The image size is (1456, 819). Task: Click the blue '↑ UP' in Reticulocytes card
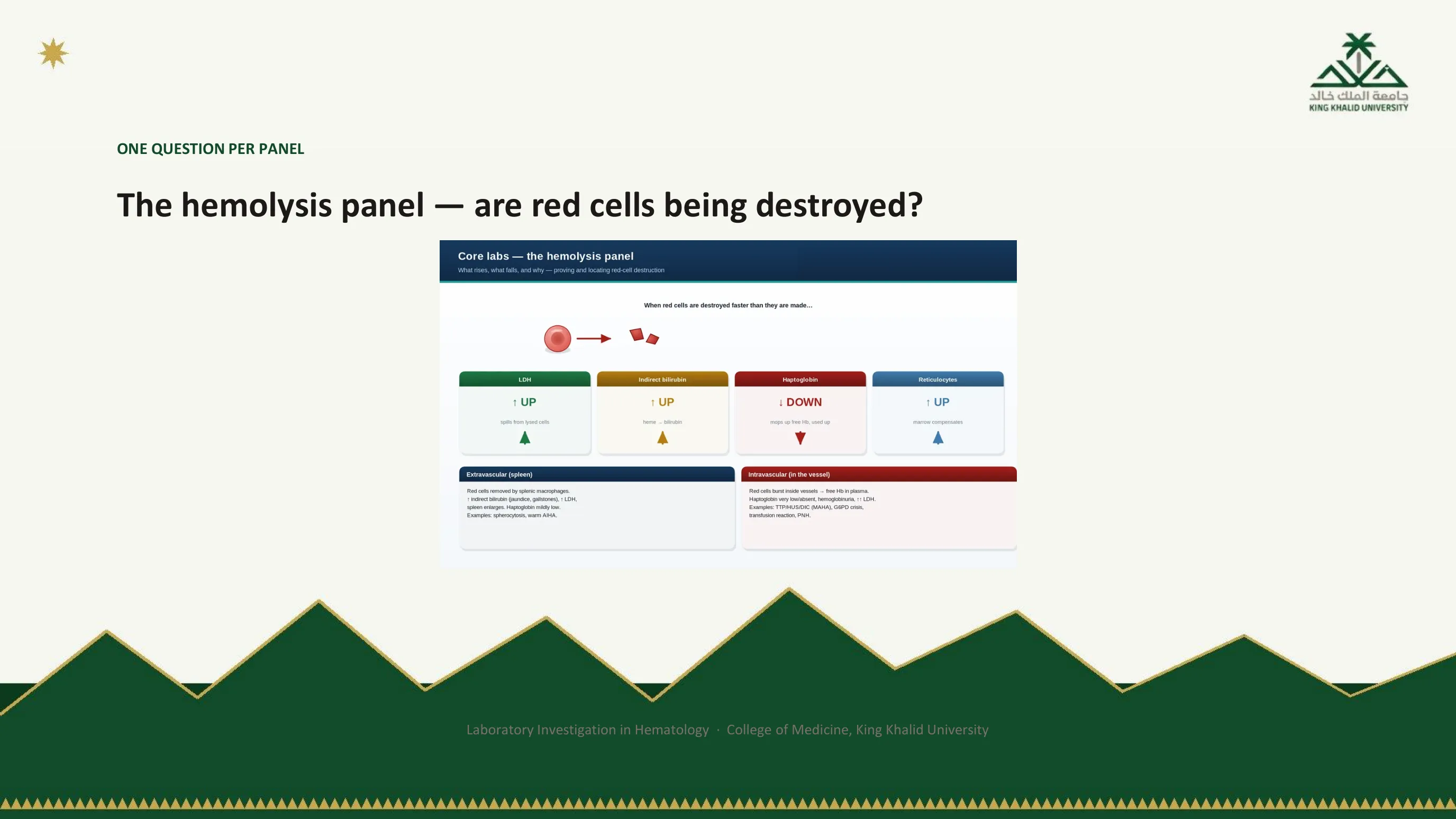point(938,402)
